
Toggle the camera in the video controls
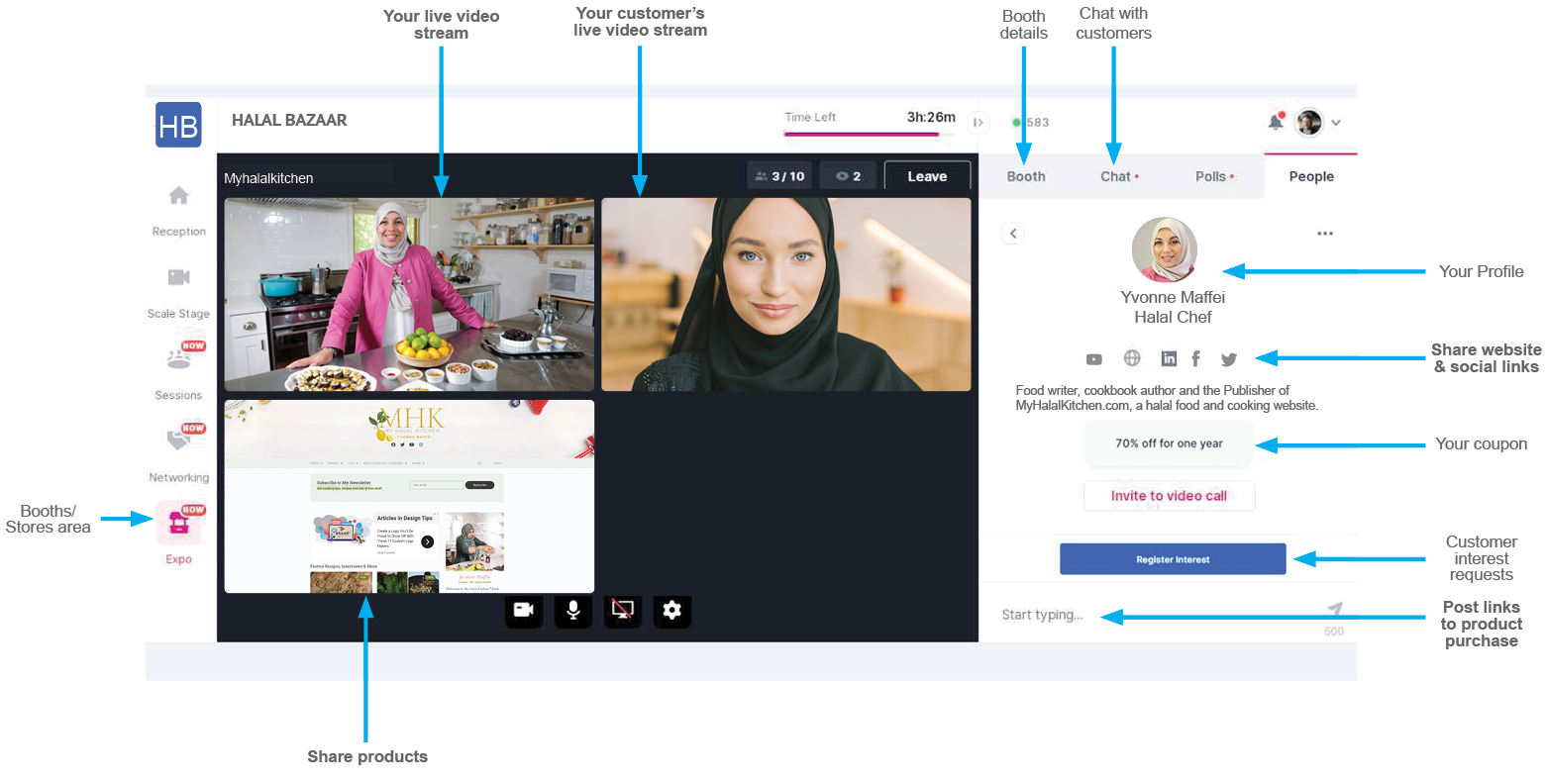coord(524,610)
